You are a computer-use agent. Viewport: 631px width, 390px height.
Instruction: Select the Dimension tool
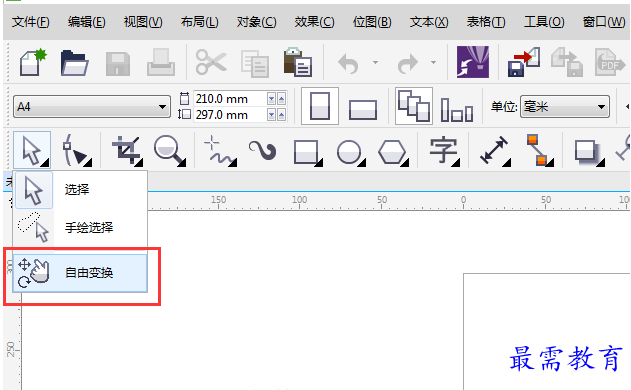point(495,151)
